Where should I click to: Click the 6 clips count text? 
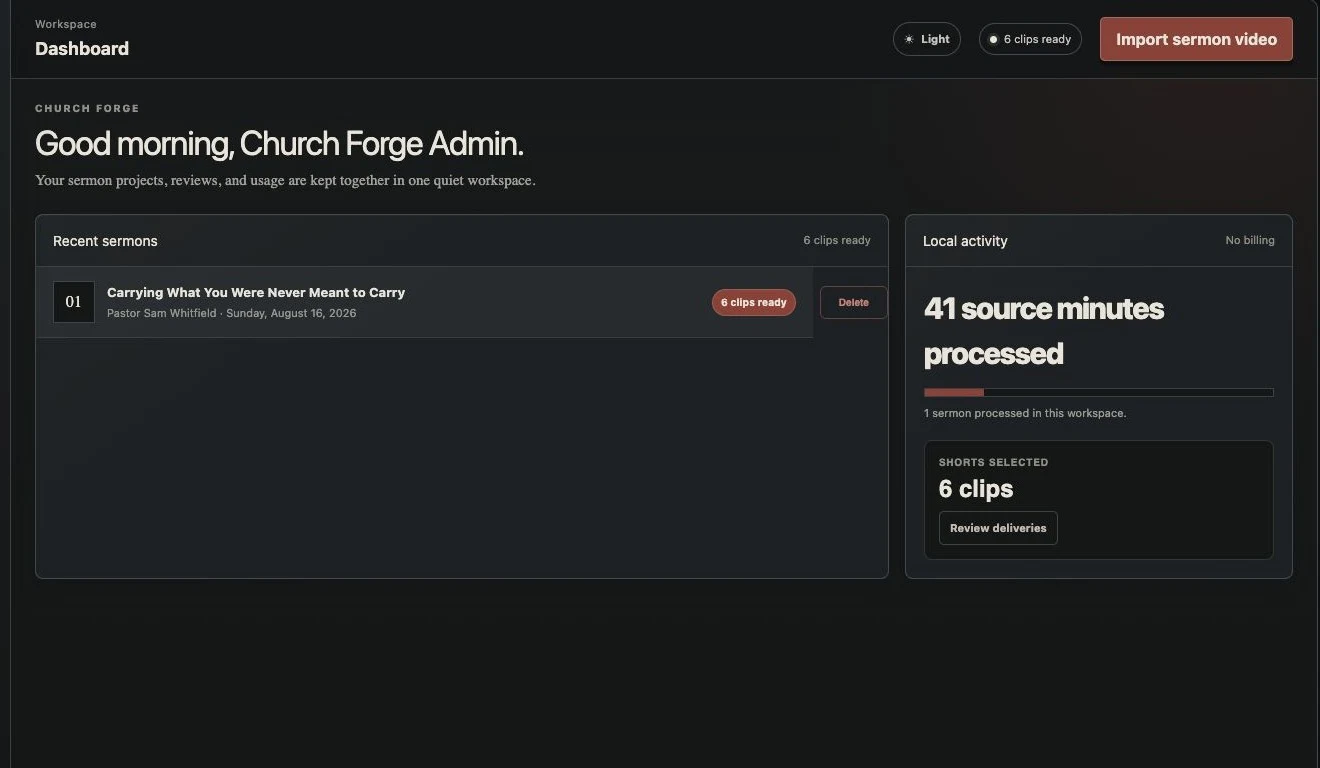coord(976,489)
